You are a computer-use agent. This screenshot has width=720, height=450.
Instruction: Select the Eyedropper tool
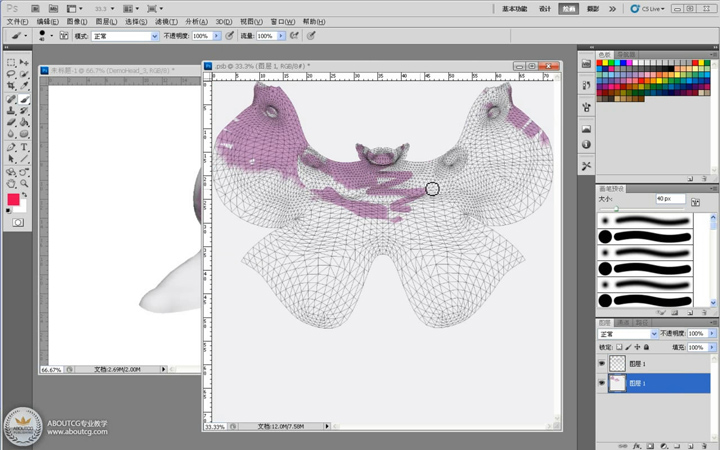point(24,86)
